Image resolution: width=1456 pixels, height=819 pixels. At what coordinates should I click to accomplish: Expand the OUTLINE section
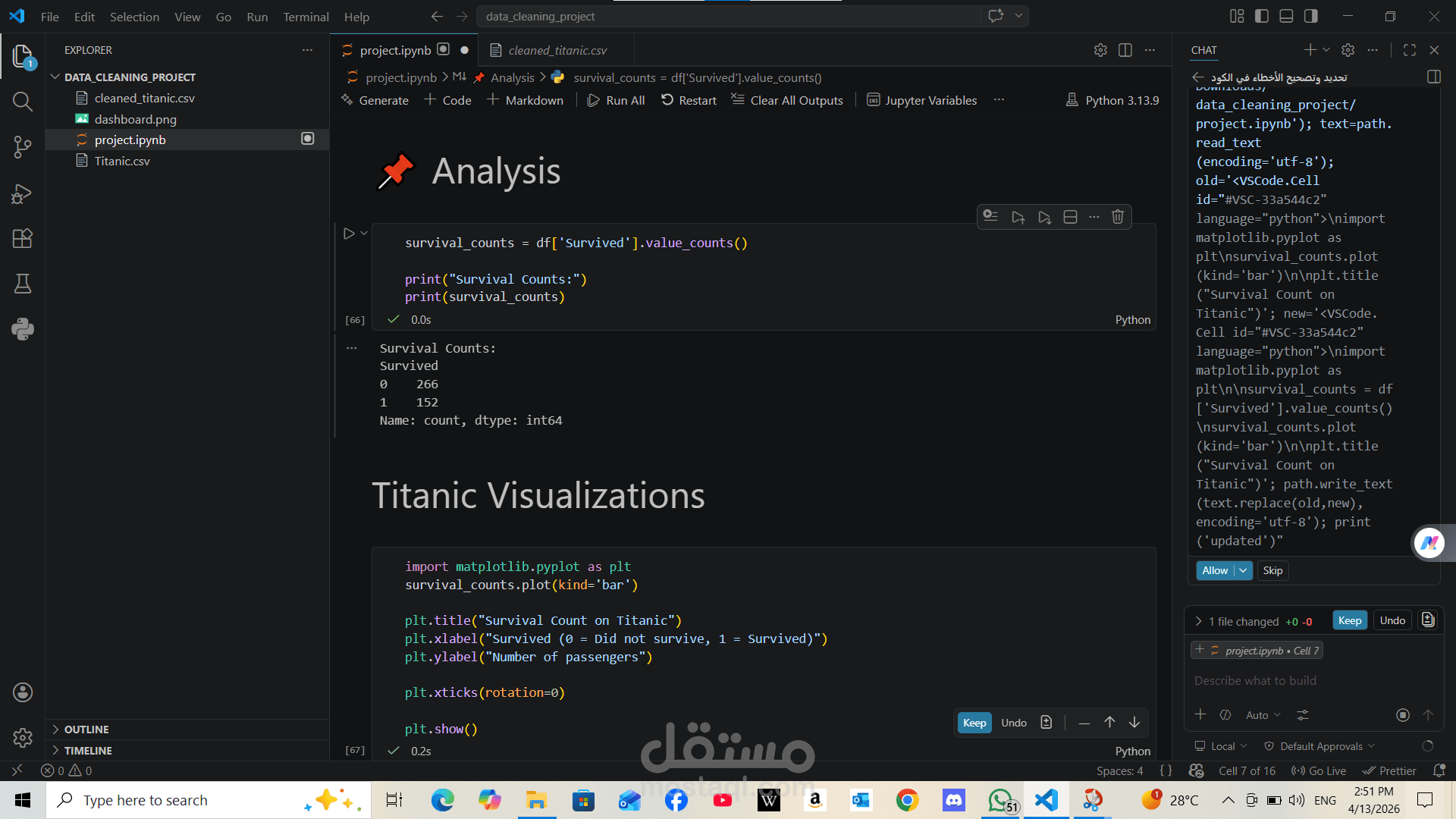click(86, 730)
